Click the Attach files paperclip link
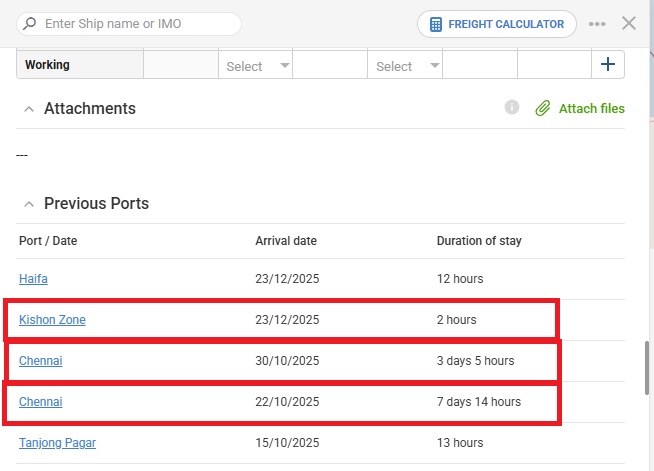The width and height of the screenshot is (654, 471). 580,108
